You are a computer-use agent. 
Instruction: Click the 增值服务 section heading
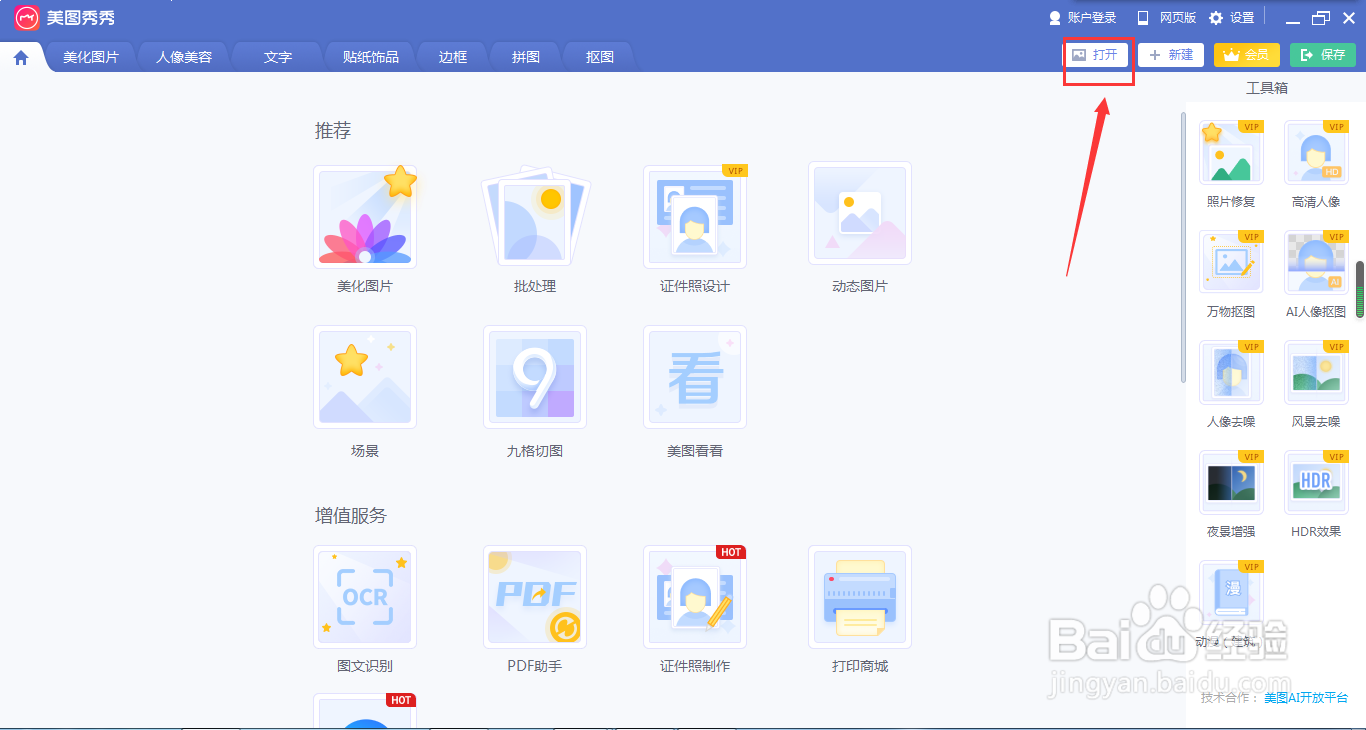pyautogui.click(x=351, y=516)
